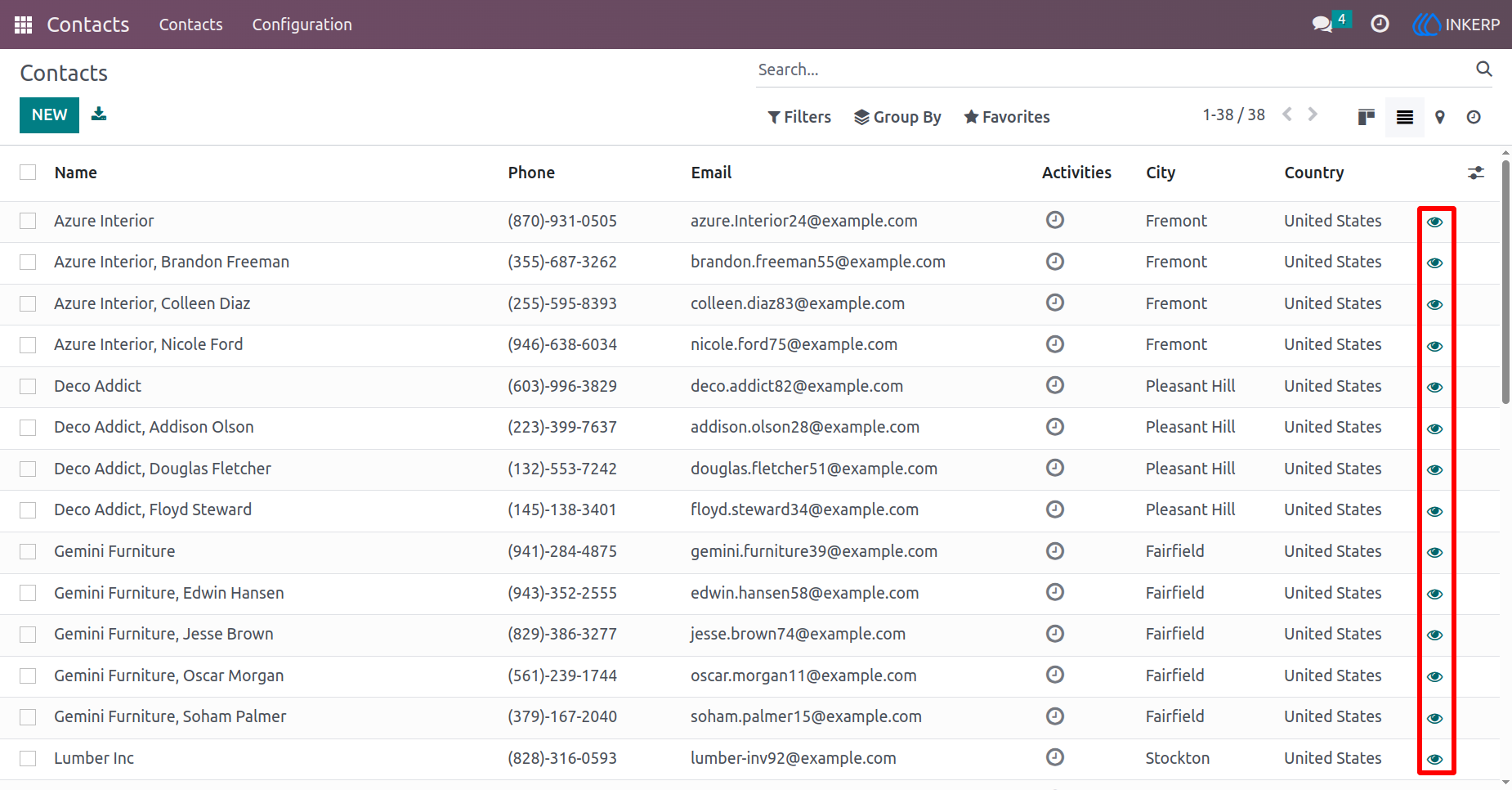The image size is (1512, 790).
Task: Sort by the Email column header
Action: pyautogui.click(x=711, y=173)
